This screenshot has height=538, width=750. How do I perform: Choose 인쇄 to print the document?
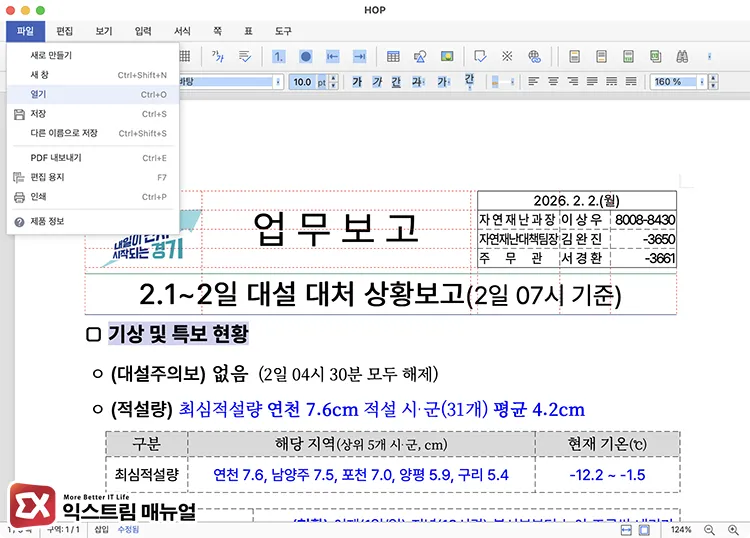[x=93, y=197]
